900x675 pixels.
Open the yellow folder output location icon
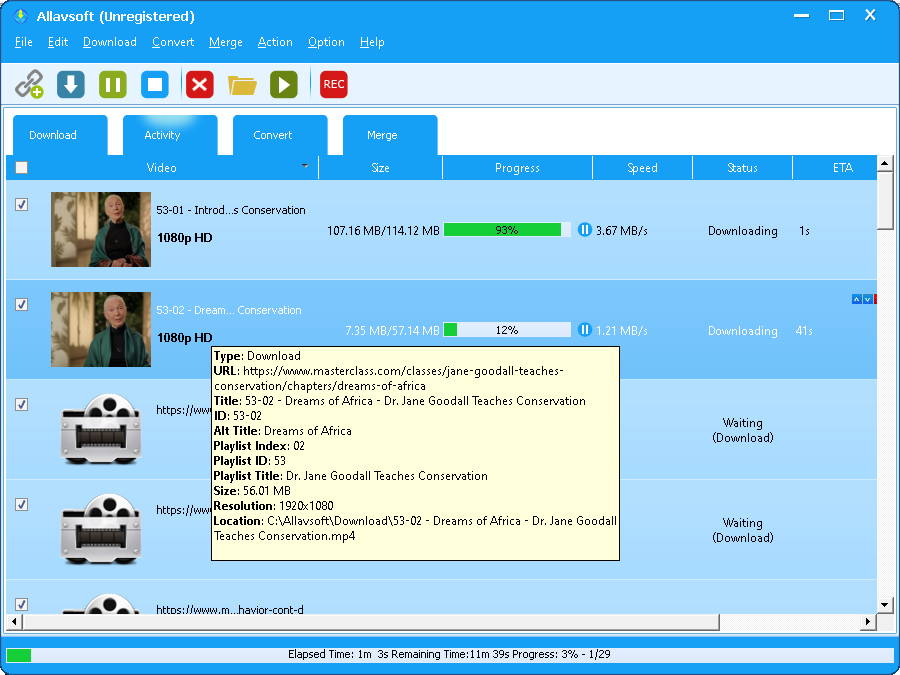coord(242,85)
